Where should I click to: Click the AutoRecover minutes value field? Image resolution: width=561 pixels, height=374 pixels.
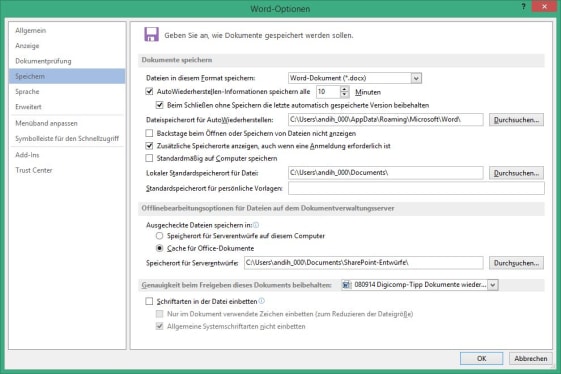point(328,92)
